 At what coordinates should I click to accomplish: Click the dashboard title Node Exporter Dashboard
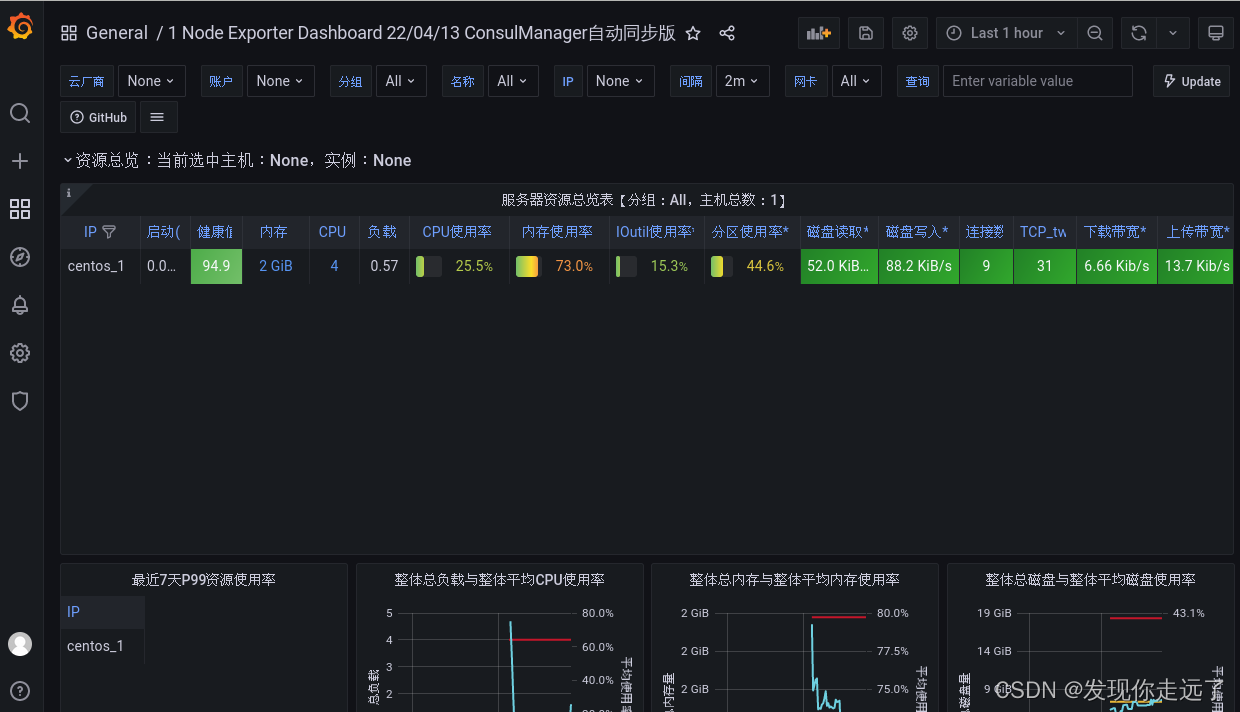pos(422,33)
